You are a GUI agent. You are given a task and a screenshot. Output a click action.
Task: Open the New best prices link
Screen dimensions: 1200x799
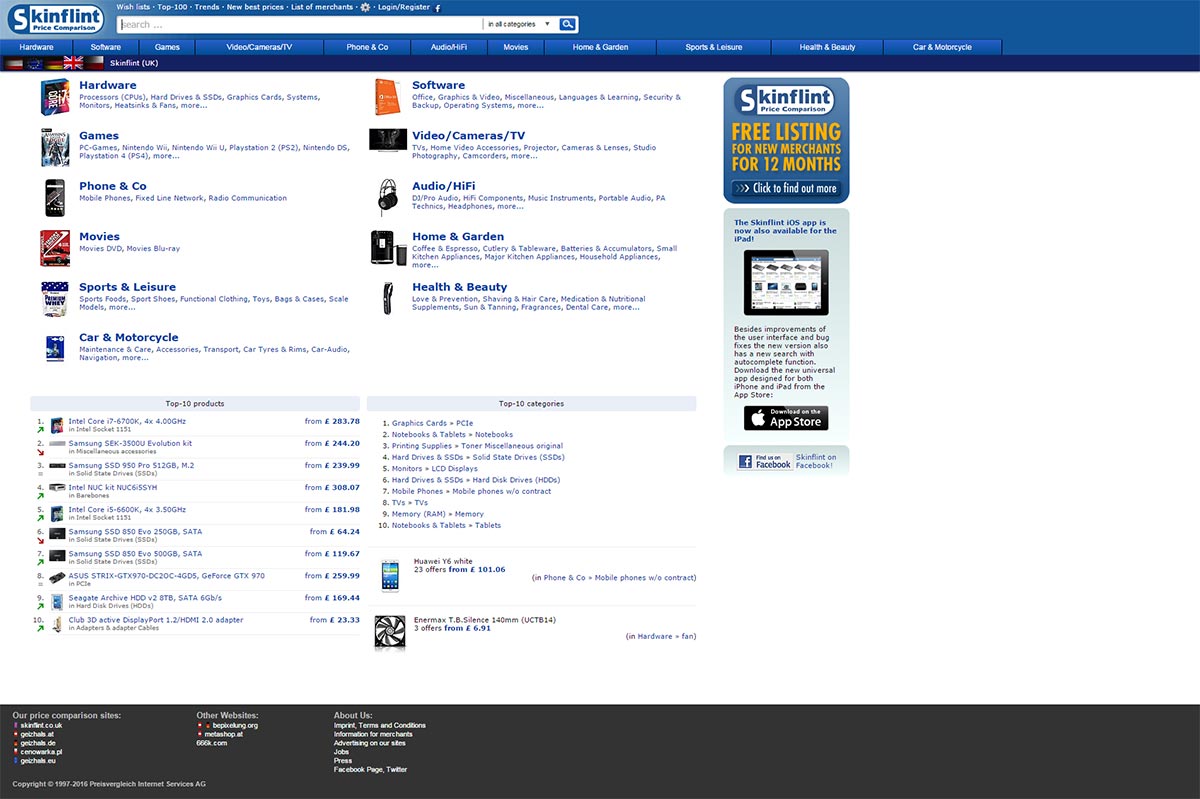point(255,7)
